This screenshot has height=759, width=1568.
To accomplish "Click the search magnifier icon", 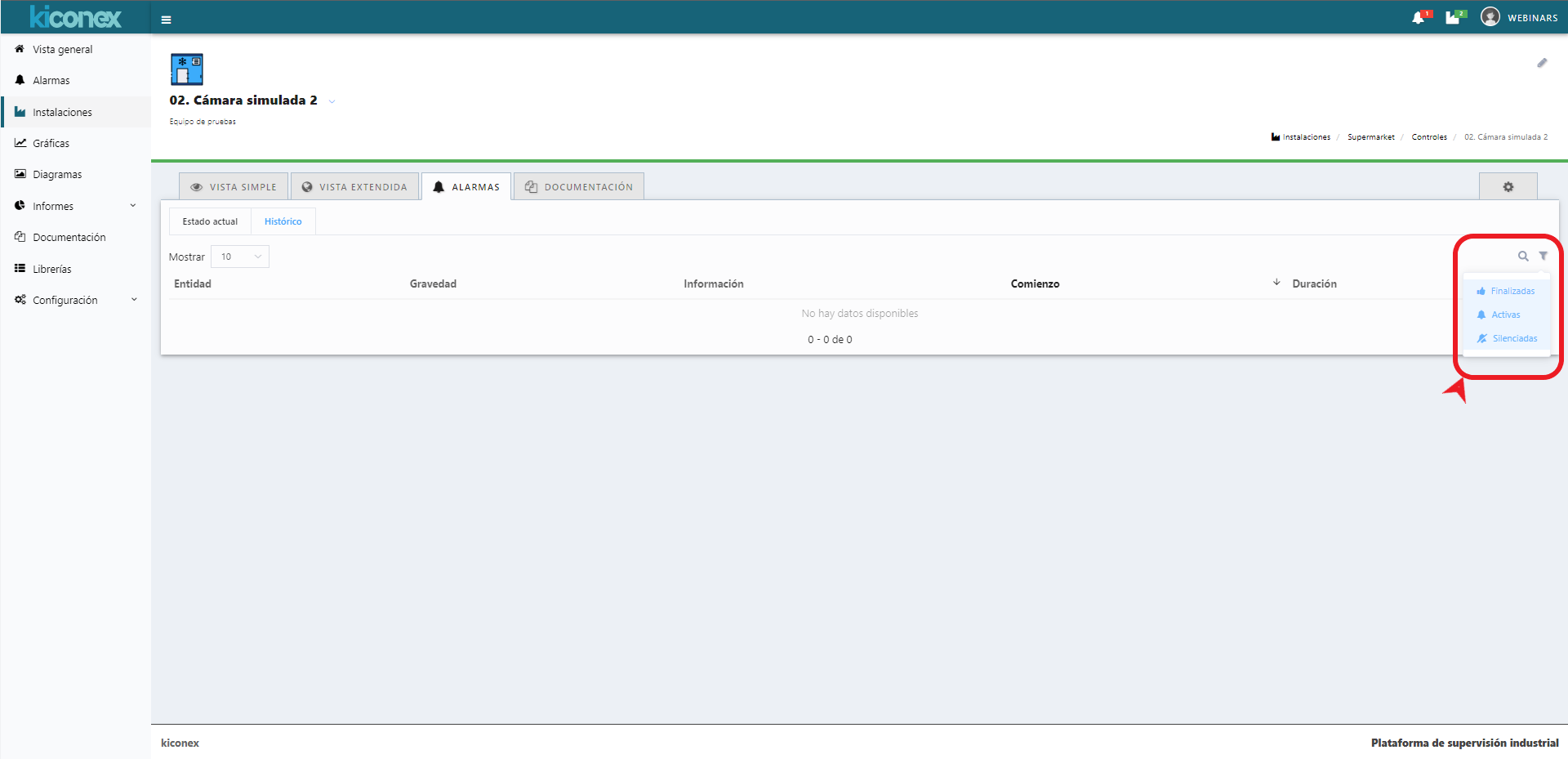I will click(x=1523, y=257).
